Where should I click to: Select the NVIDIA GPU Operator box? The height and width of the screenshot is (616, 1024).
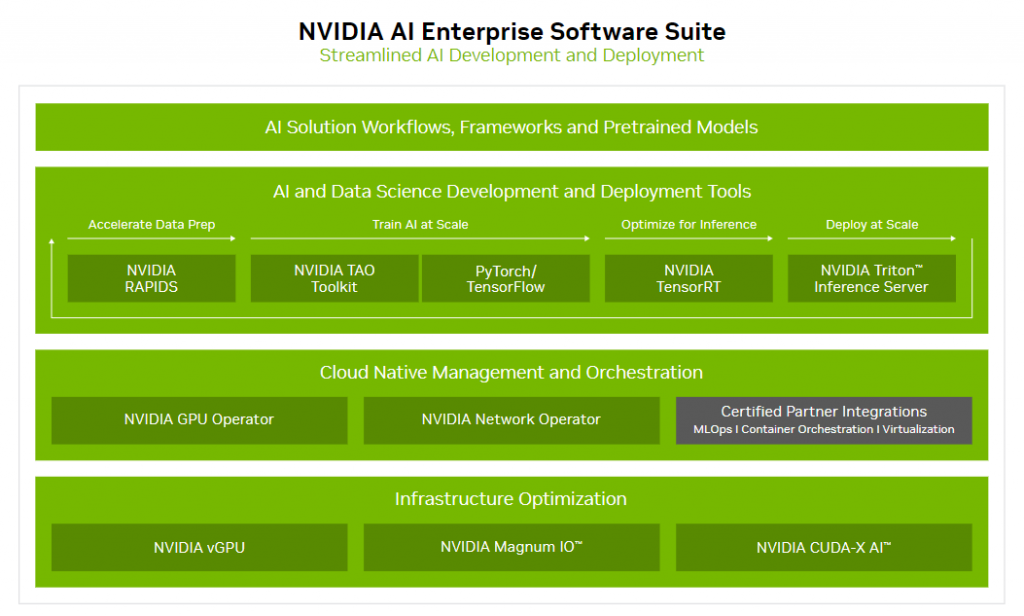199,420
